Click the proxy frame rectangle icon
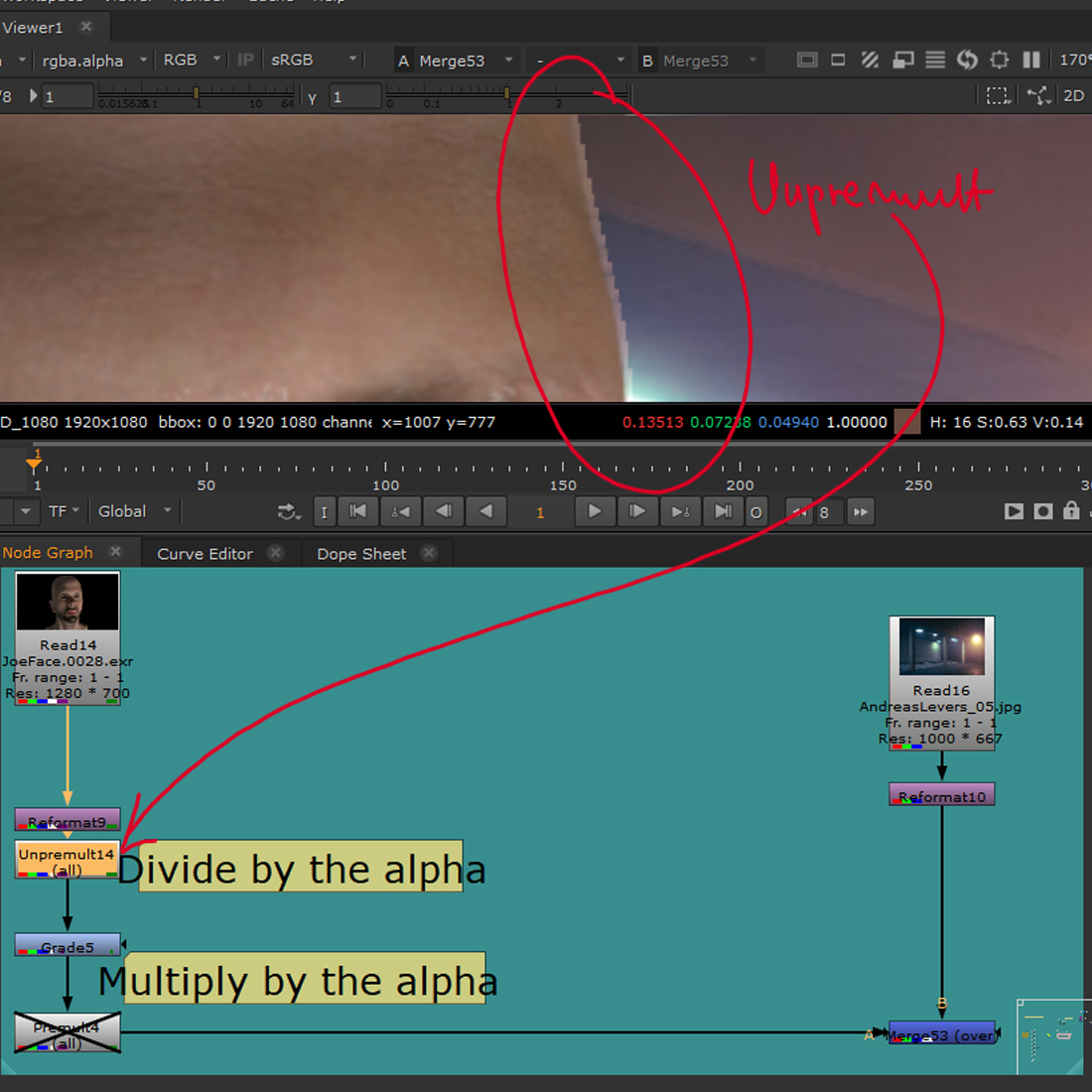1092x1092 pixels. 839,60
